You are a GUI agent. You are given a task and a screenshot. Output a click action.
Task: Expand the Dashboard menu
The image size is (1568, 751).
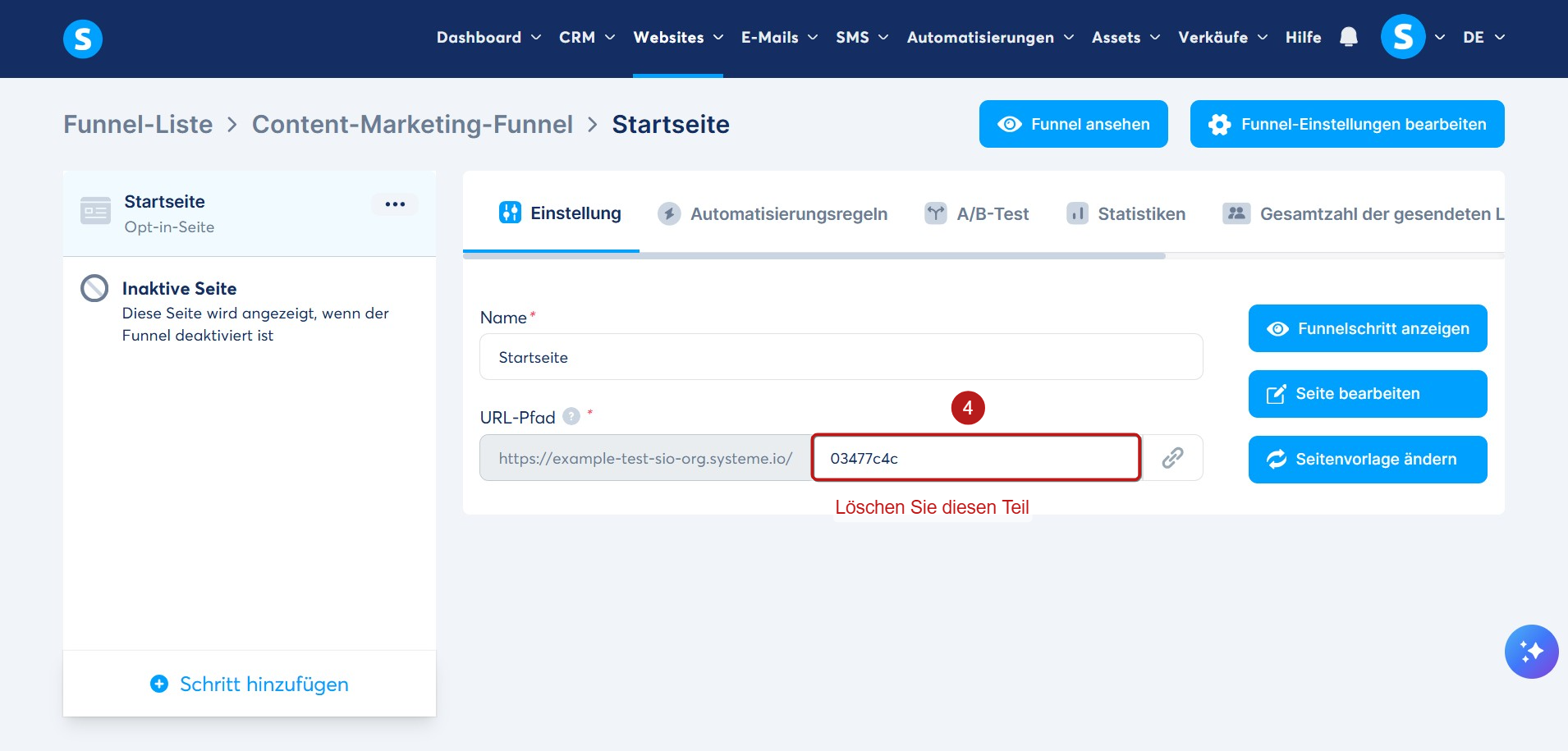click(x=488, y=37)
